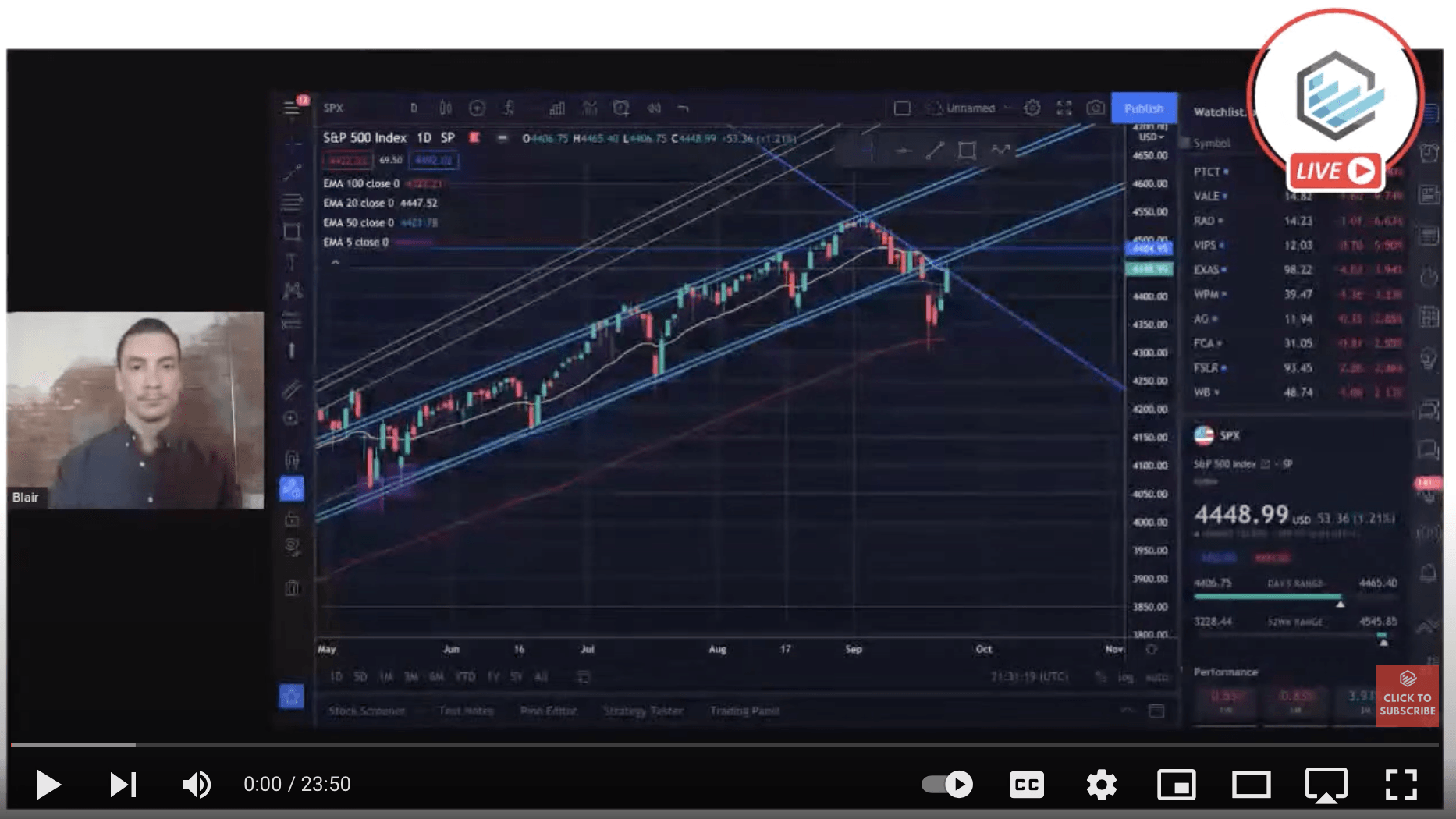Enable theater mode view

(1251, 784)
